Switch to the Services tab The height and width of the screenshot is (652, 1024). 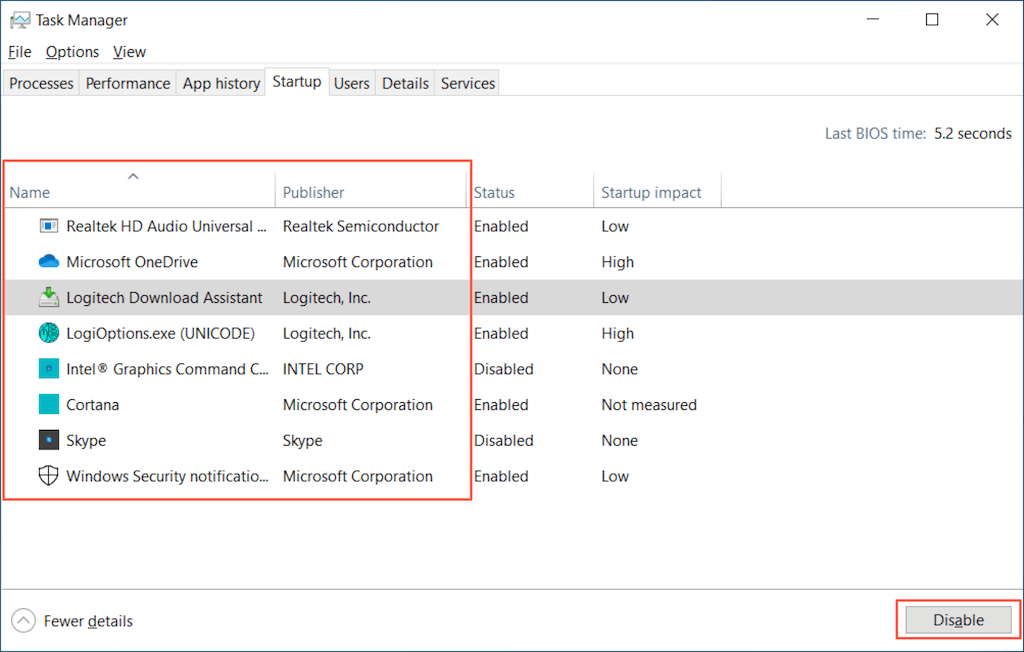click(468, 84)
